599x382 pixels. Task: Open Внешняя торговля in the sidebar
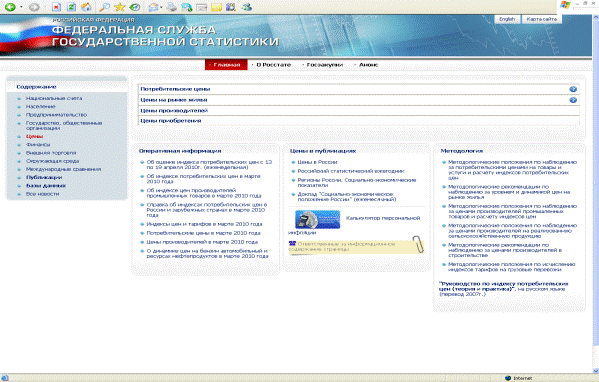point(51,153)
